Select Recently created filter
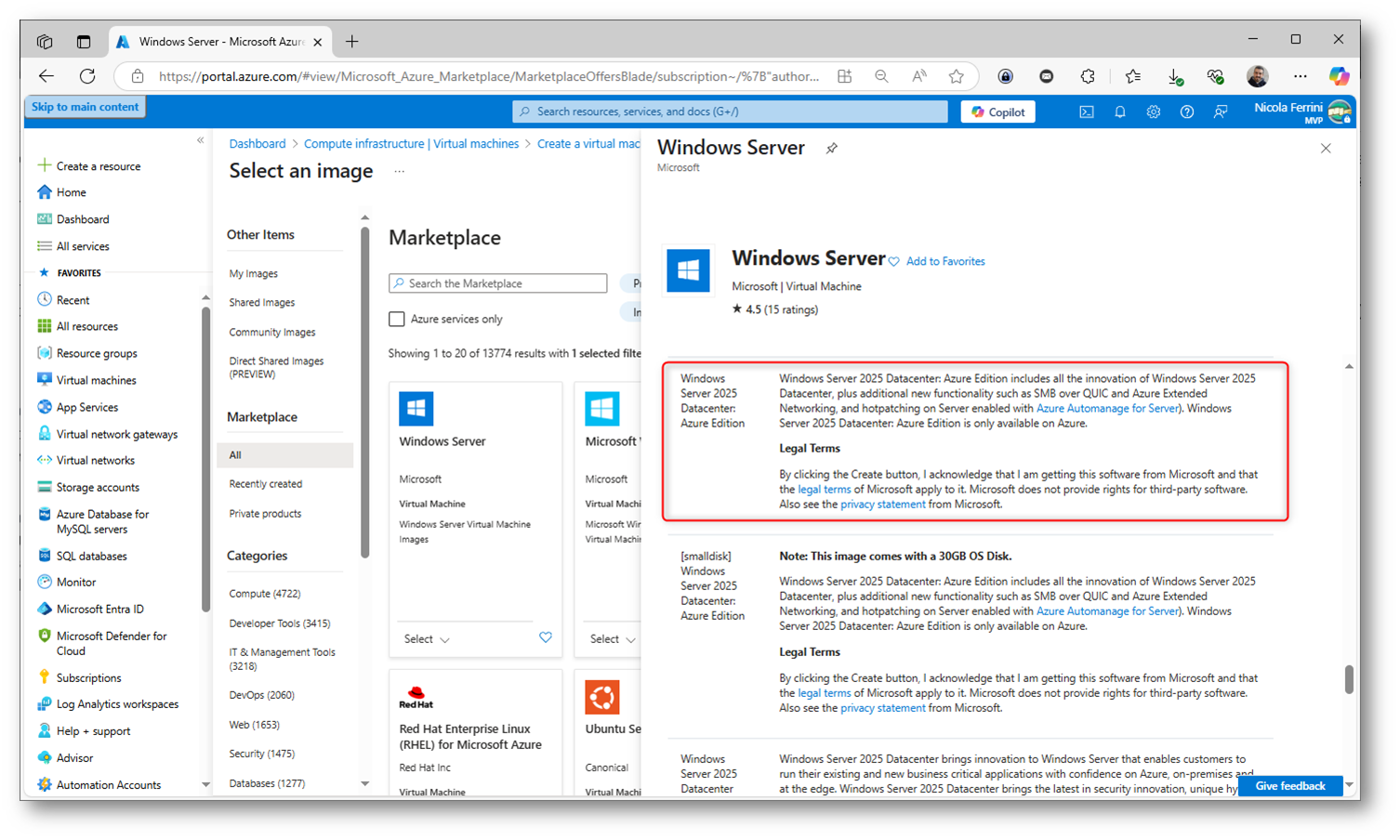1400x840 pixels. [x=265, y=484]
